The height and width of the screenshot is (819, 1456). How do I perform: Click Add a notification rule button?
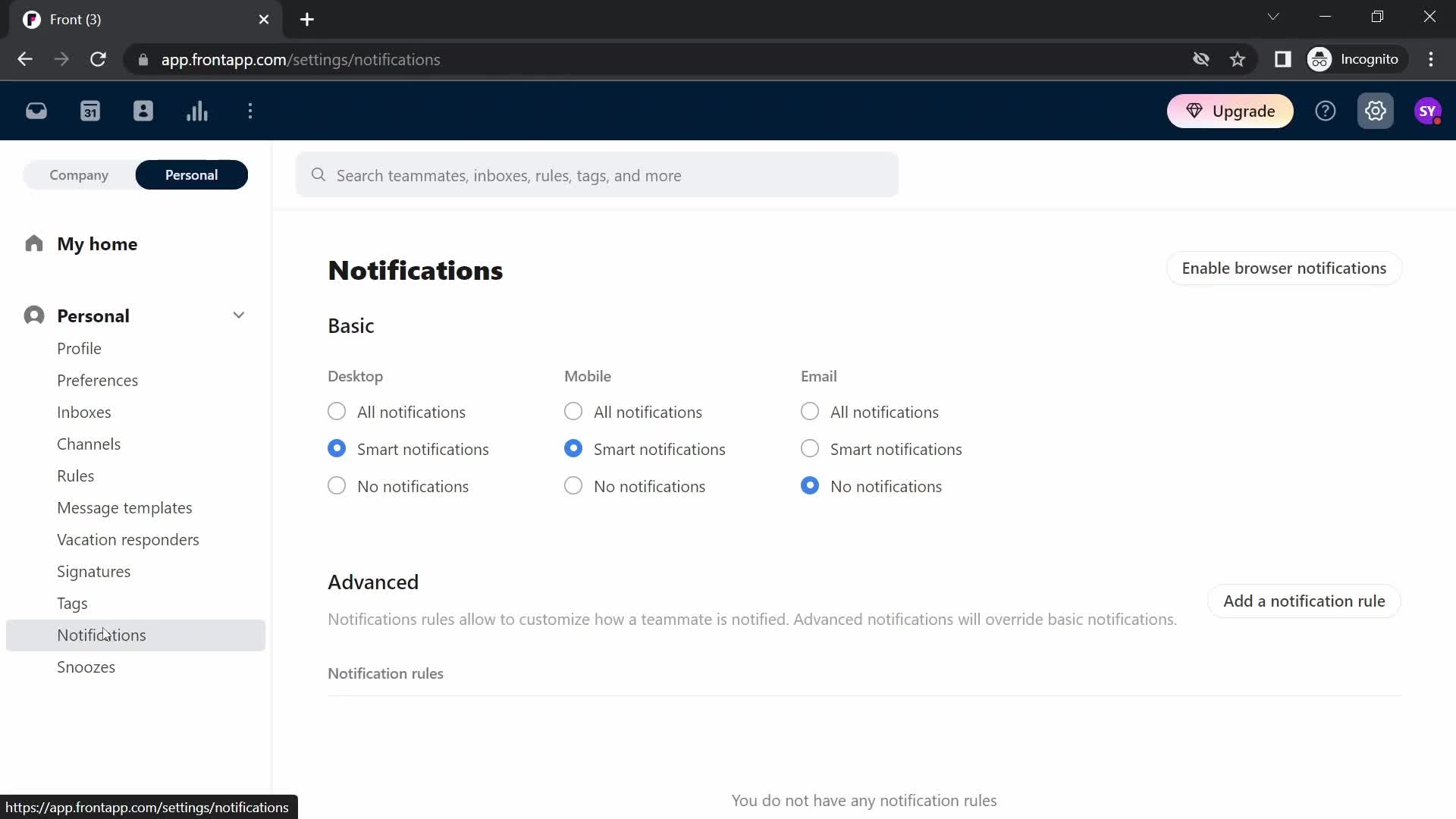(1304, 601)
